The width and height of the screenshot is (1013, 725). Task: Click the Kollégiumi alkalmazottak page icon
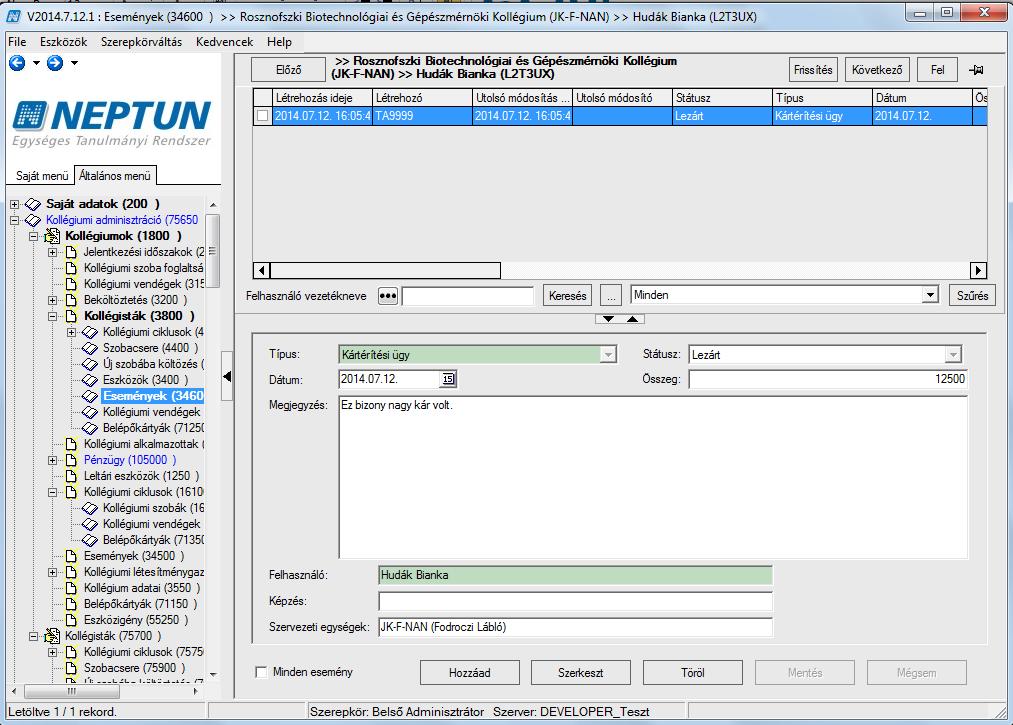click(71, 444)
